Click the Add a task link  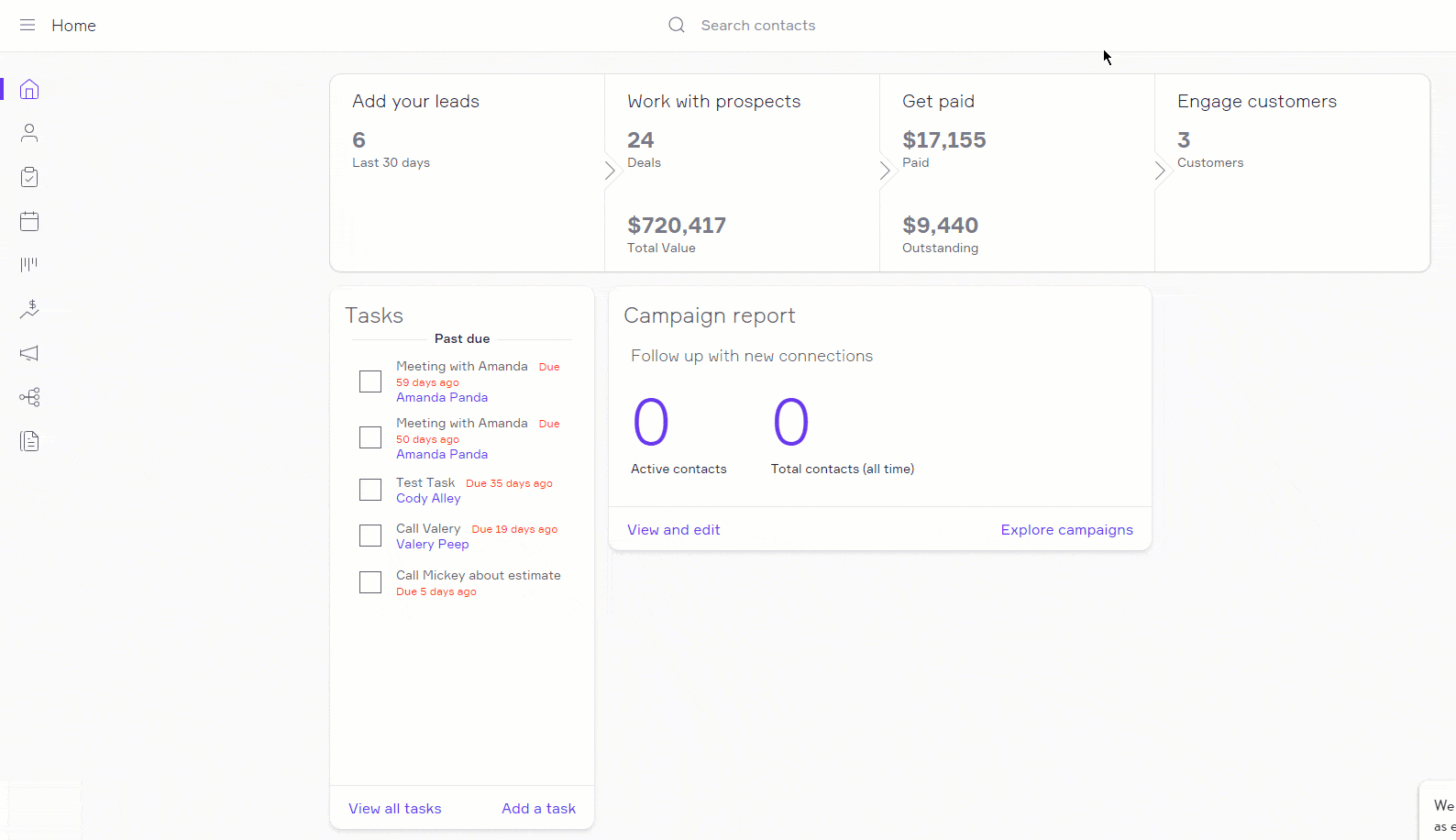coord(538,809)
